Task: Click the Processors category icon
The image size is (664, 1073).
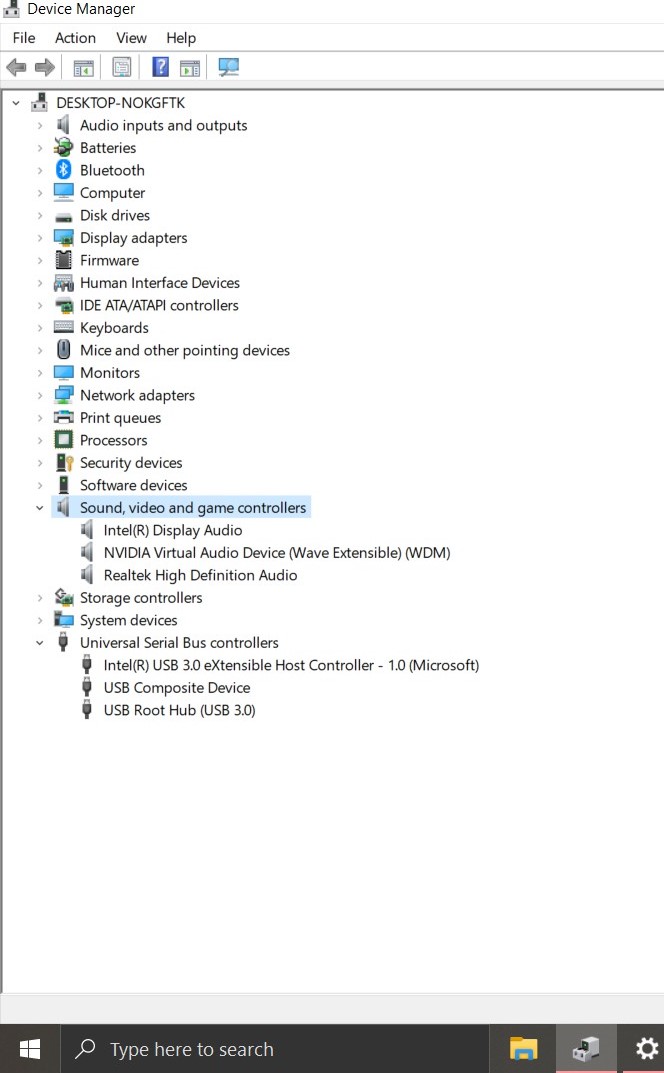Action: point(64,439)
